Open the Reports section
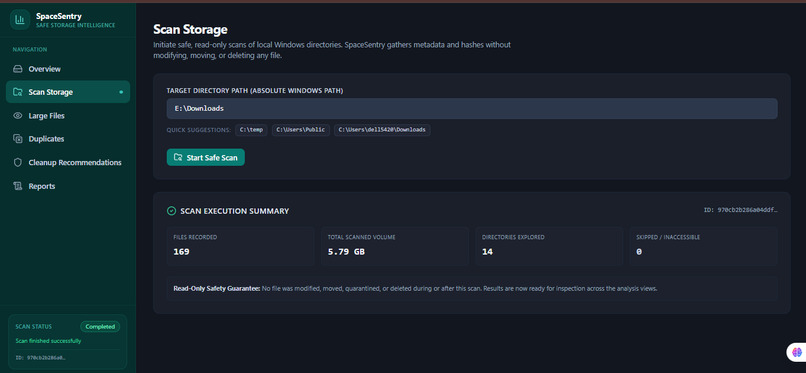 [68, 186]
